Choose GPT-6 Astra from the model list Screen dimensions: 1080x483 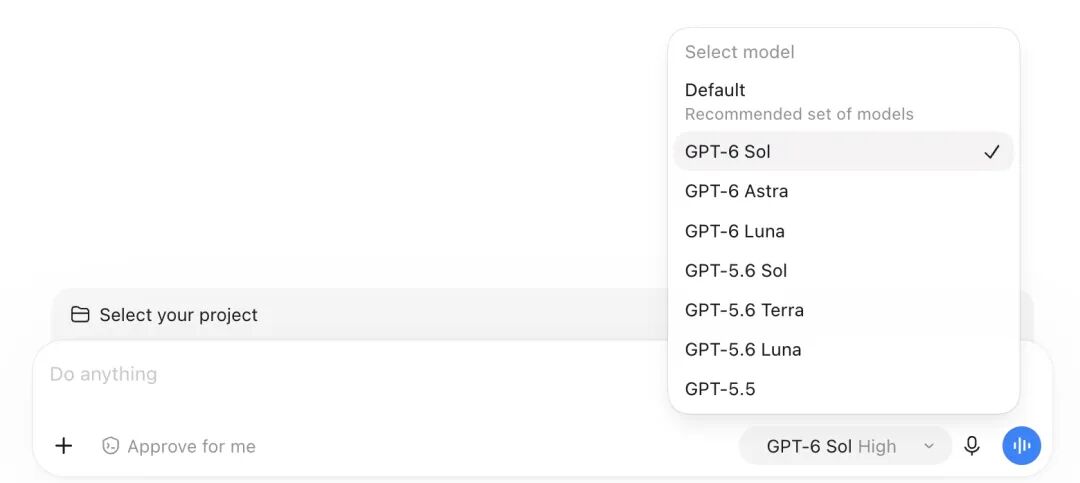[x=843, y=191]
